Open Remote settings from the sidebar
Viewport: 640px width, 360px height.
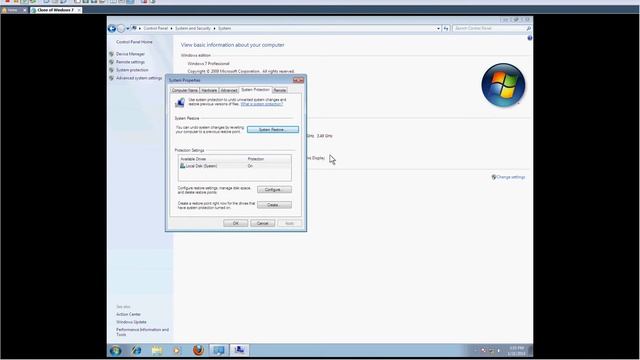coord(130,62)
